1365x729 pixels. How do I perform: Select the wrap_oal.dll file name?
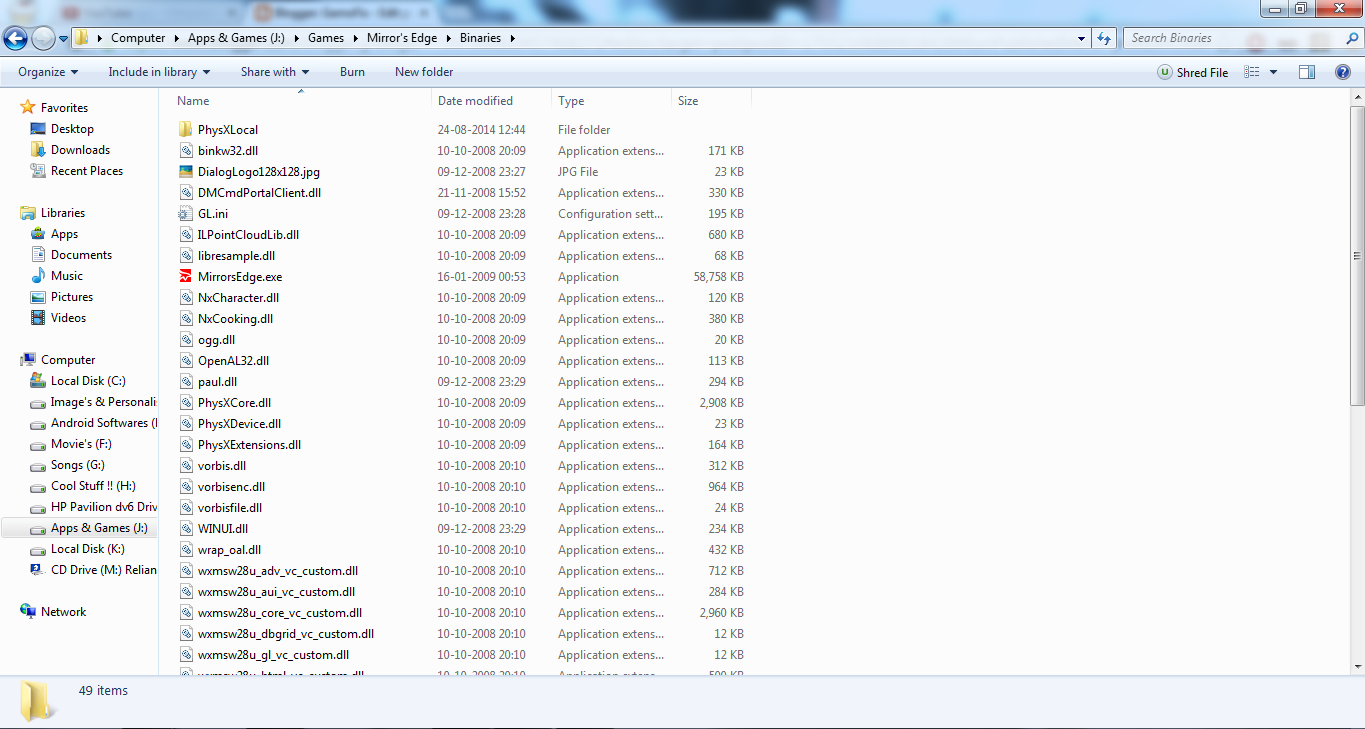(x=229, y=550)
